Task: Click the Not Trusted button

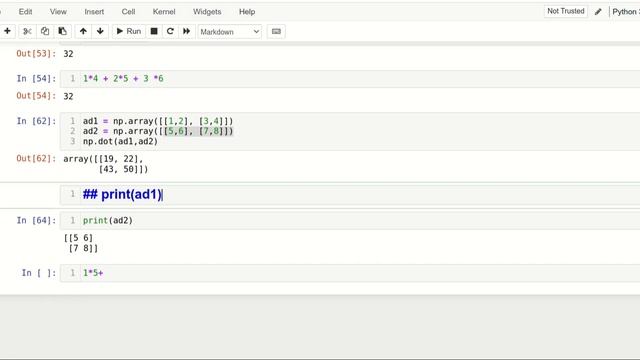Action: 566,11
